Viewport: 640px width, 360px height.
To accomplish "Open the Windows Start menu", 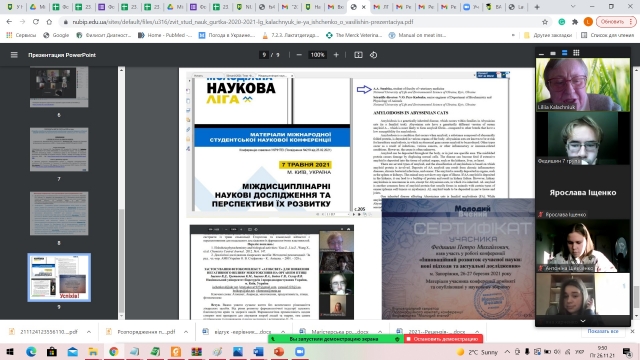I will coord(10,351).
